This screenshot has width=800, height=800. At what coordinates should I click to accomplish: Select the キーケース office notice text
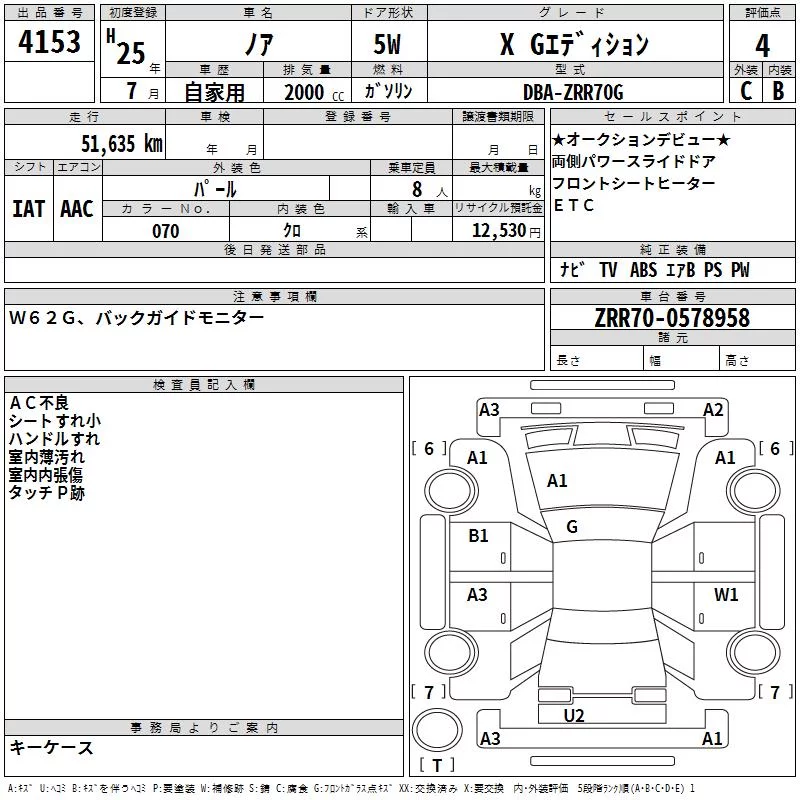[x=52, y=748]
